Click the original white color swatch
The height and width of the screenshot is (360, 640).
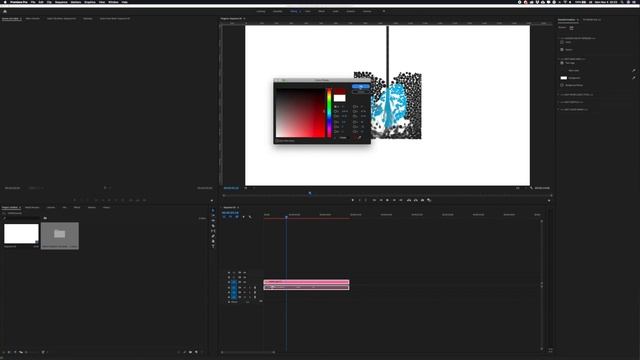pos(340,98)
